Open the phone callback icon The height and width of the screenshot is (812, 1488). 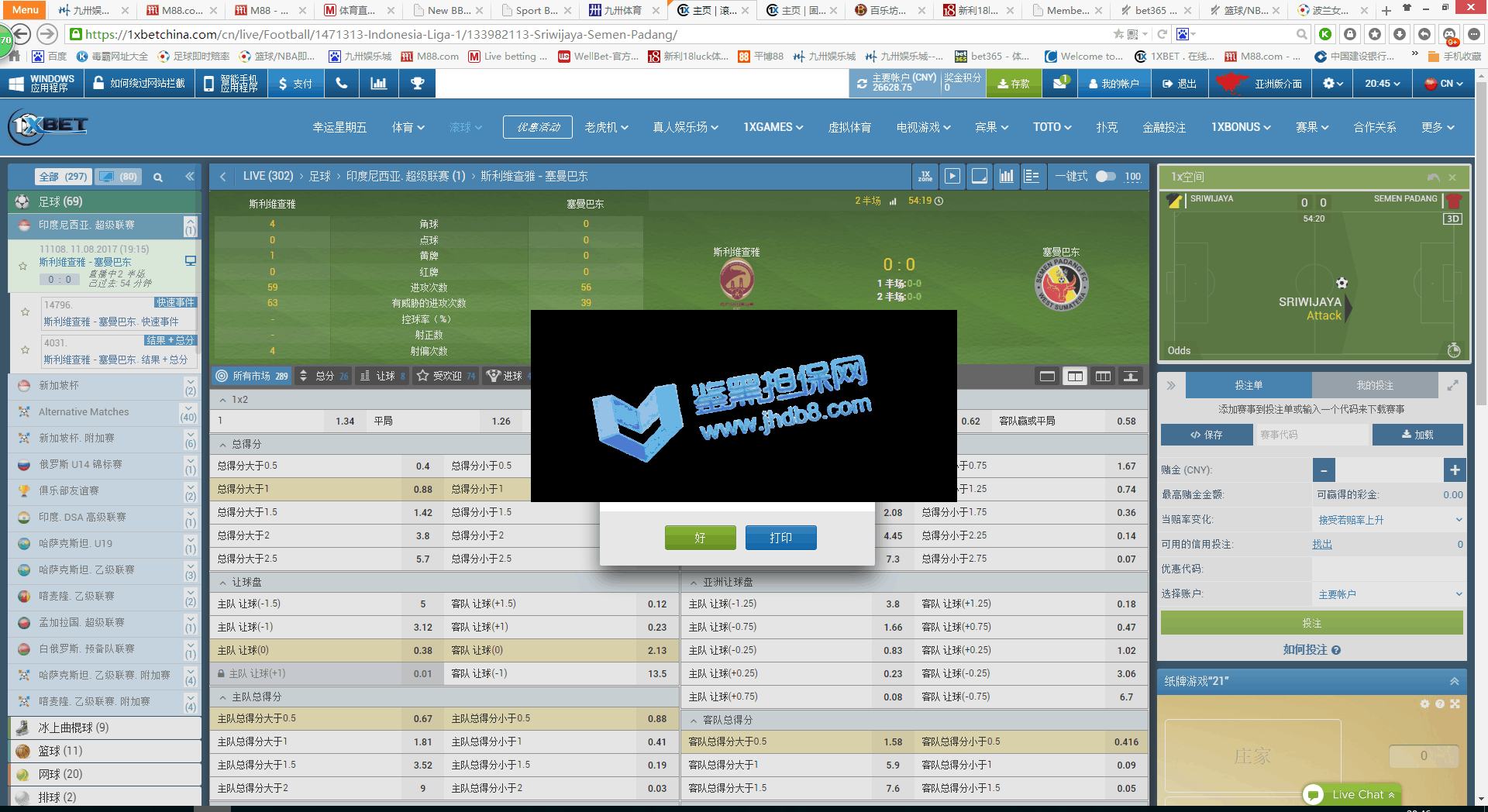click(341, 84)
